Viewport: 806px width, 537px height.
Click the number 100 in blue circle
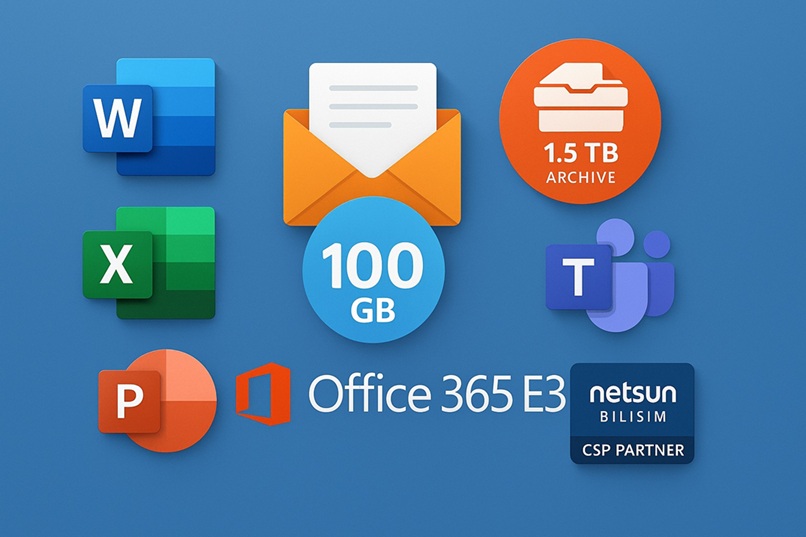pos(372,270)
